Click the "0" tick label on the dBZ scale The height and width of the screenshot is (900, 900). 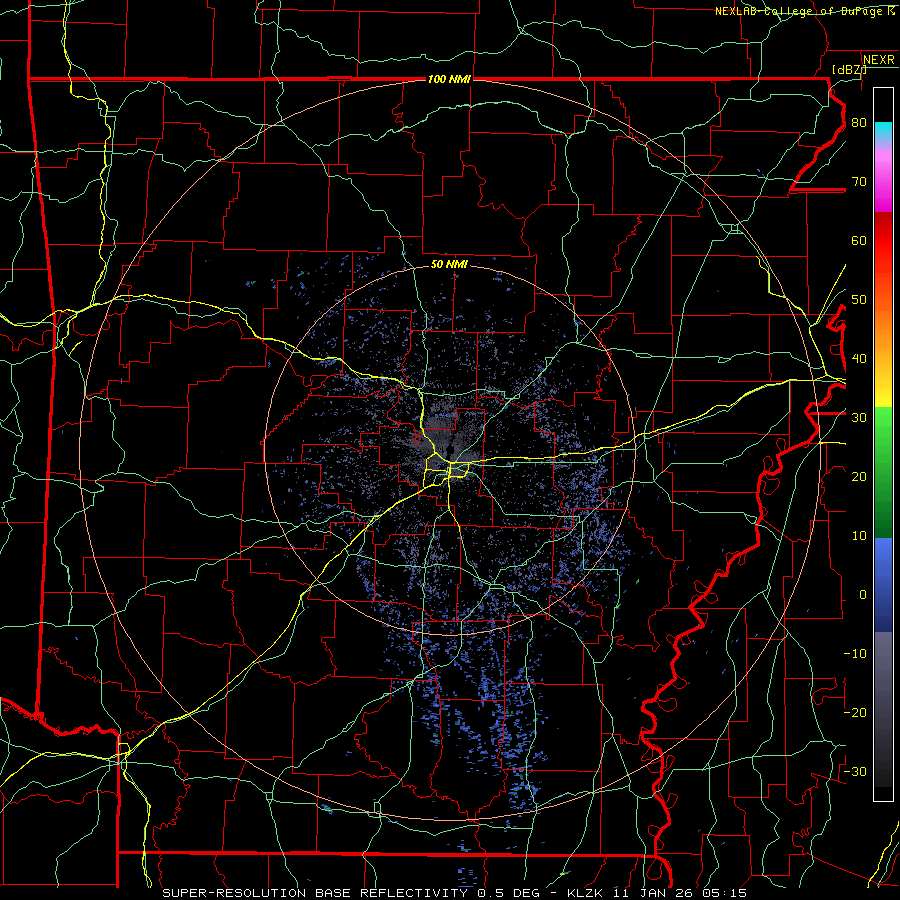[863, 595]
